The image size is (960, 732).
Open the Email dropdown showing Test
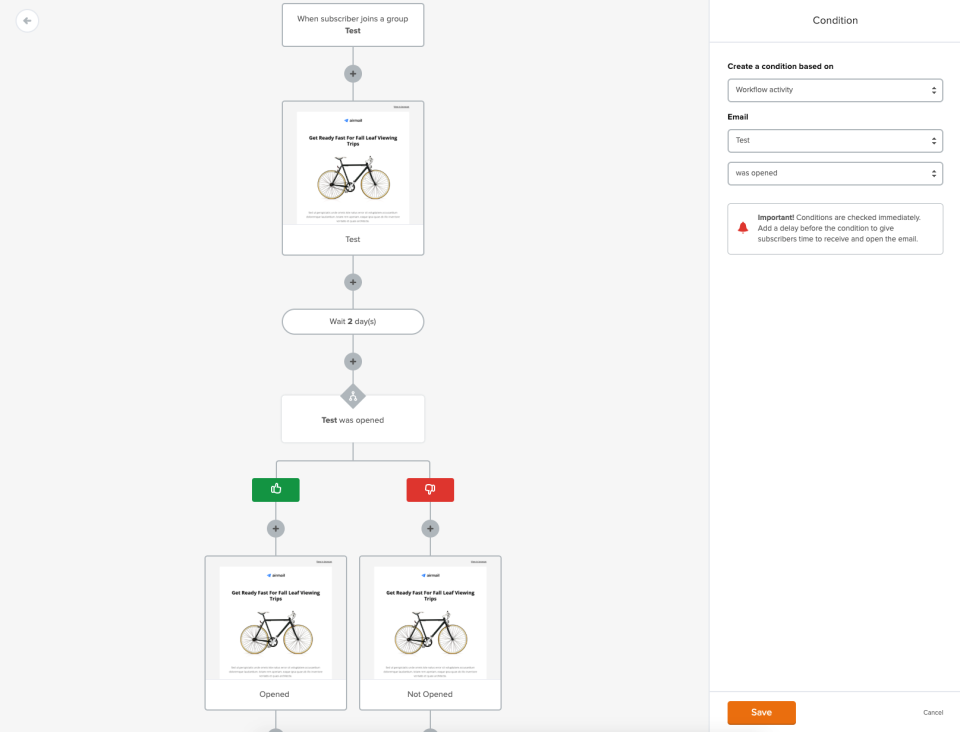point(835,140)
